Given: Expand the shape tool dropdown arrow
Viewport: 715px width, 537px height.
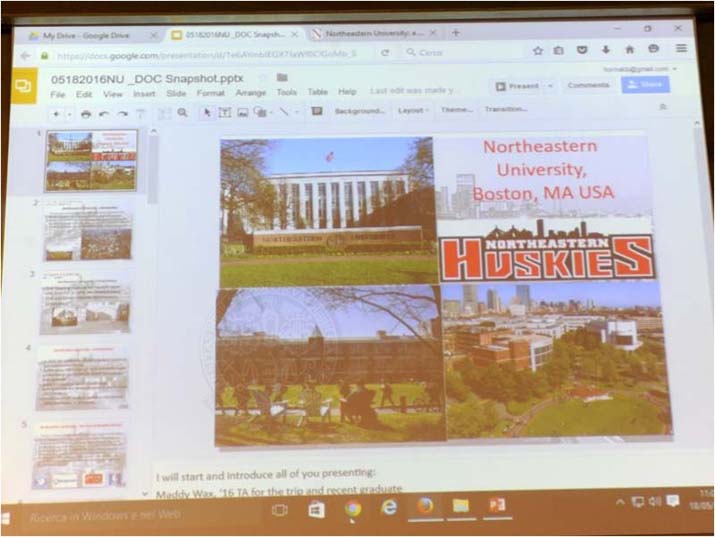Looking at the screenshot, I should coord(271,112).
